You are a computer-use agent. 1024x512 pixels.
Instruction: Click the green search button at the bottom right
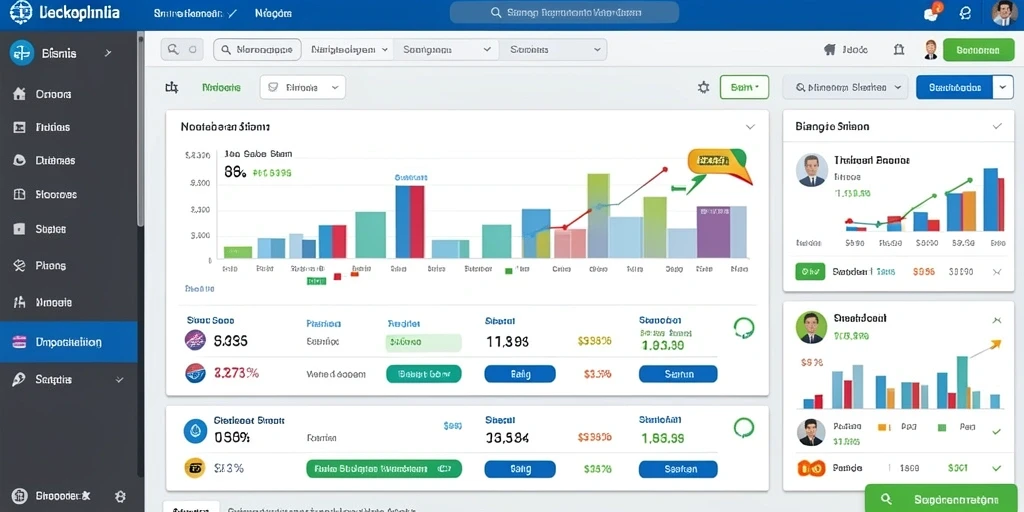point(944,498)
